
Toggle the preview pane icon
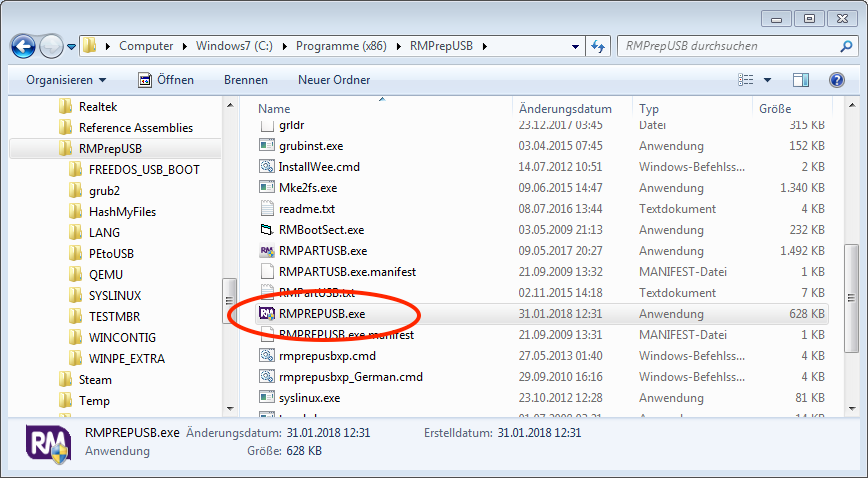pyautogui.click(x=801, y=80)
